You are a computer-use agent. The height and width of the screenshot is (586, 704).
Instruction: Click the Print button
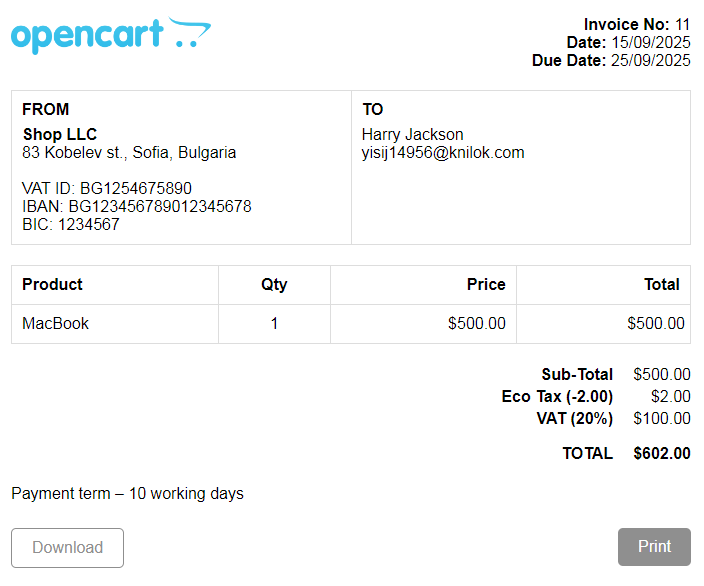(654, 547)
